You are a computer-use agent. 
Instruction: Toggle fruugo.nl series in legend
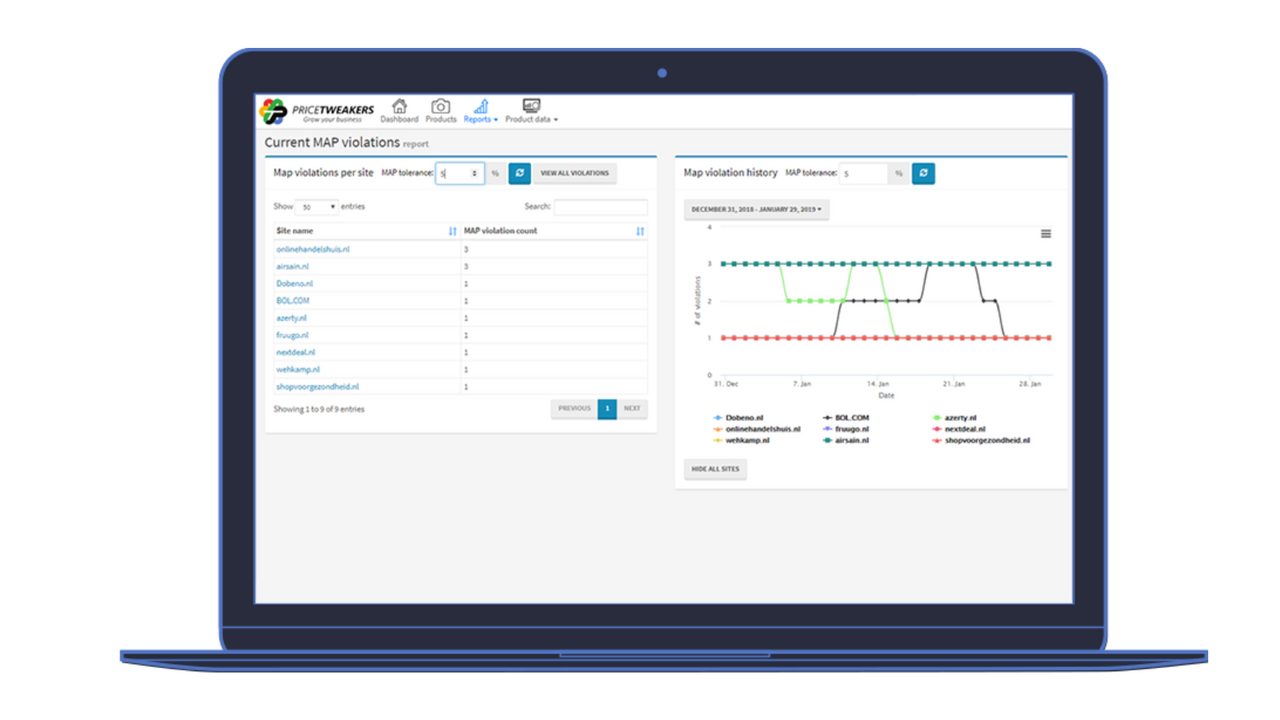[x=847, y=428]
